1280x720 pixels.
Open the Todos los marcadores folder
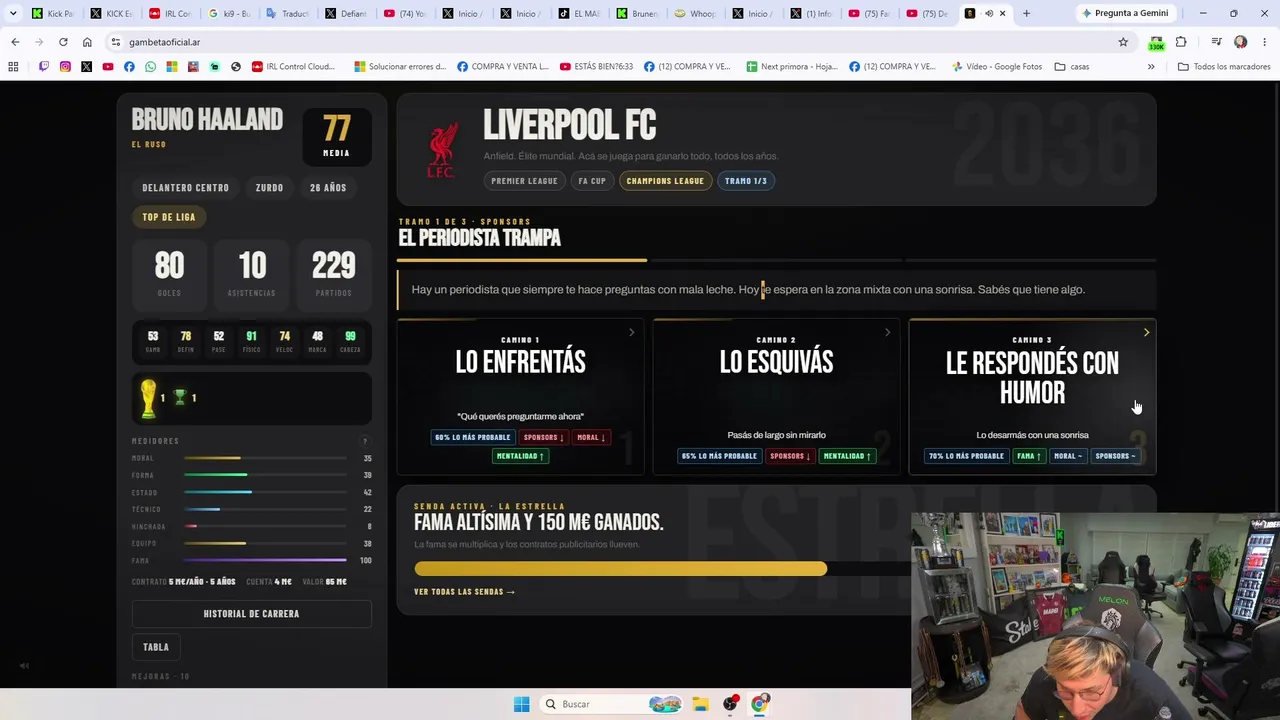1222,67
